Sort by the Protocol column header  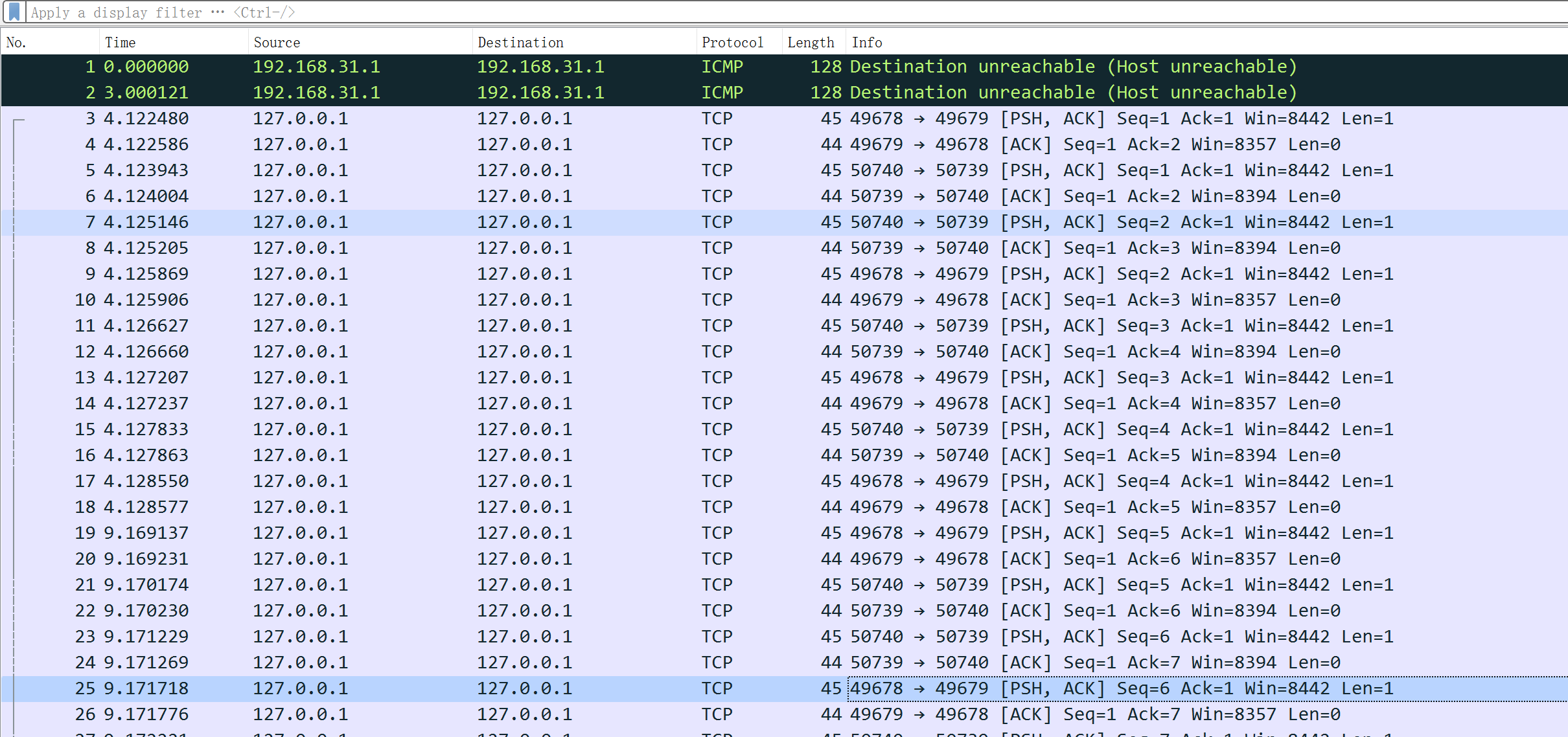click(x=739, y=42)
